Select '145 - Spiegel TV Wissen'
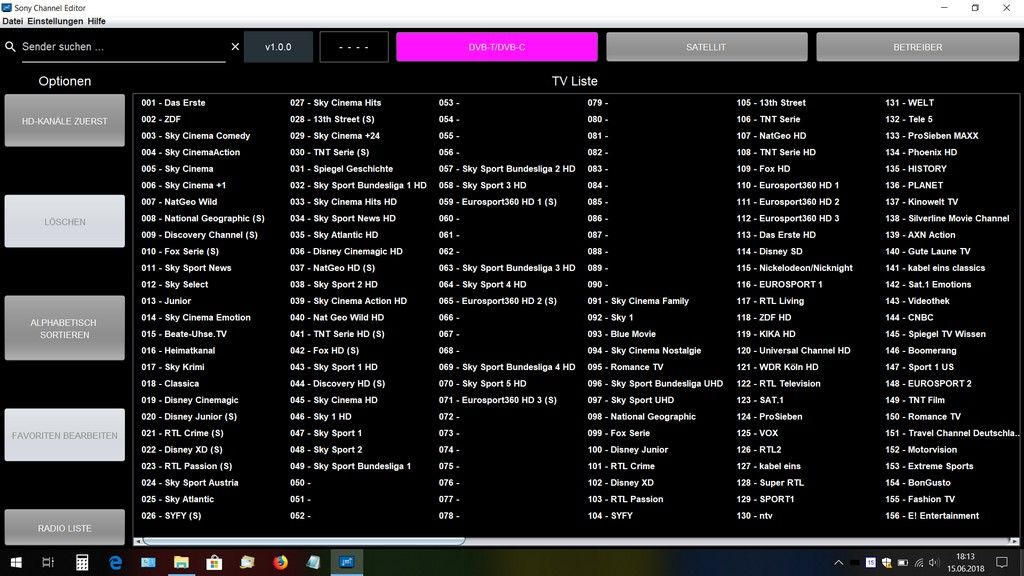The image size is (1024, 576). coord(936,334)
